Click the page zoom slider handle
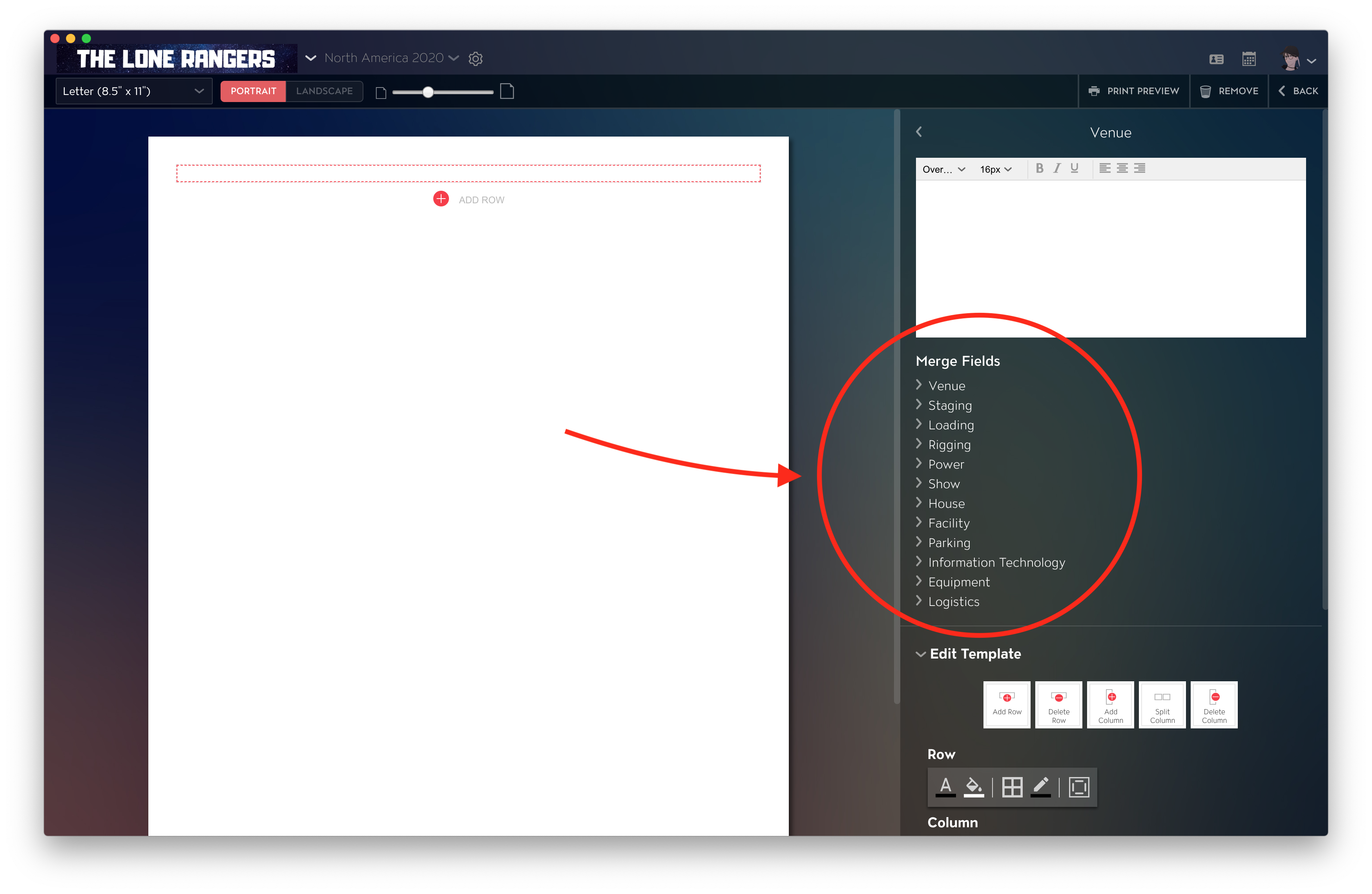 428,92
